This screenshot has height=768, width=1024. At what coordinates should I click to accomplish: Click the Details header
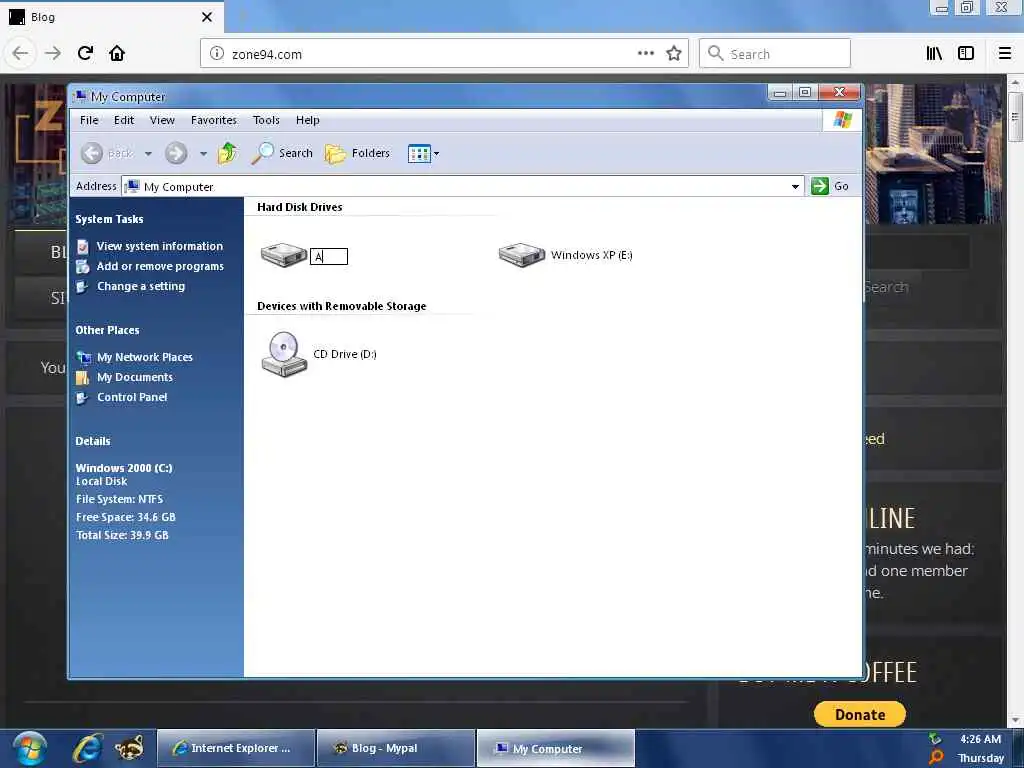pyautogui.click(x=93, y=441)
